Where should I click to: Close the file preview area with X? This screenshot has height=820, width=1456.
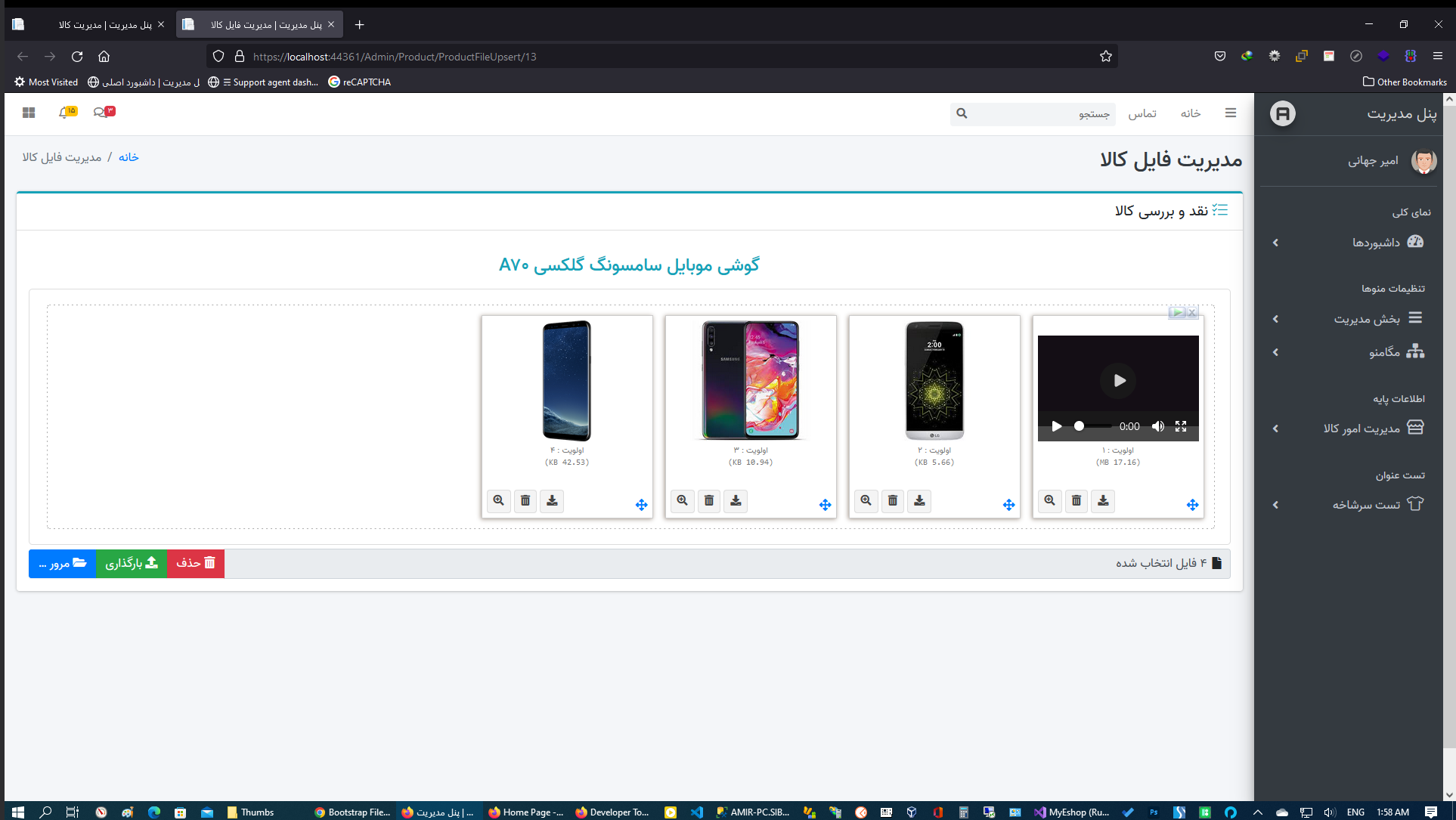coord(1192,312)
